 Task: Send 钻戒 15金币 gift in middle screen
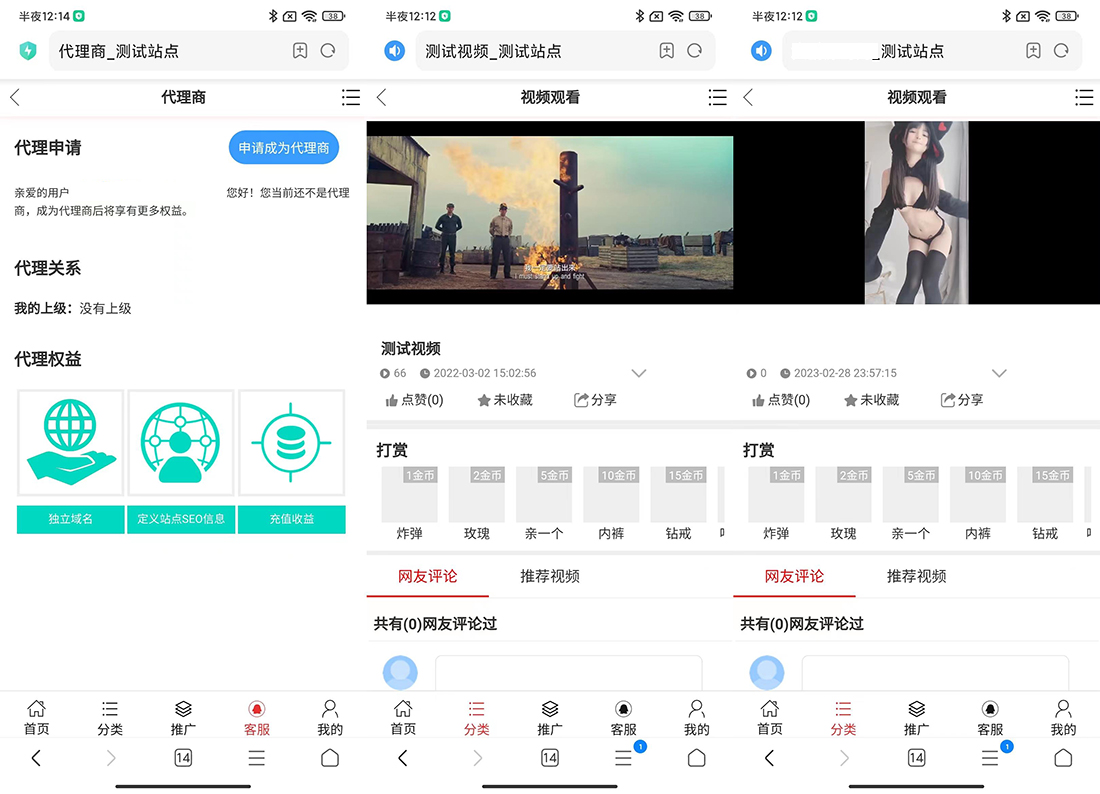point(678,504)
